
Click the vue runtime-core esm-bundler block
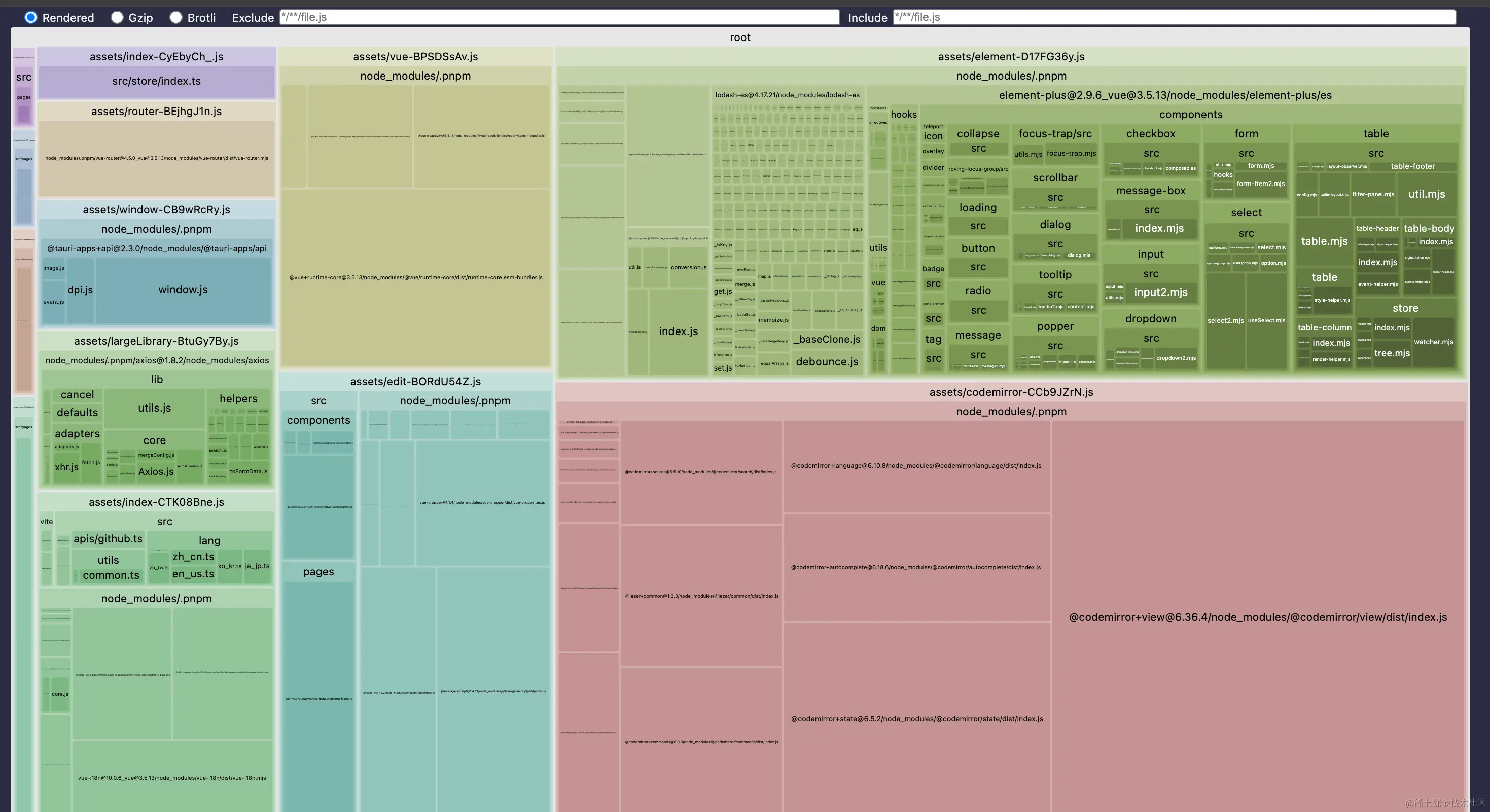(415, 277)
